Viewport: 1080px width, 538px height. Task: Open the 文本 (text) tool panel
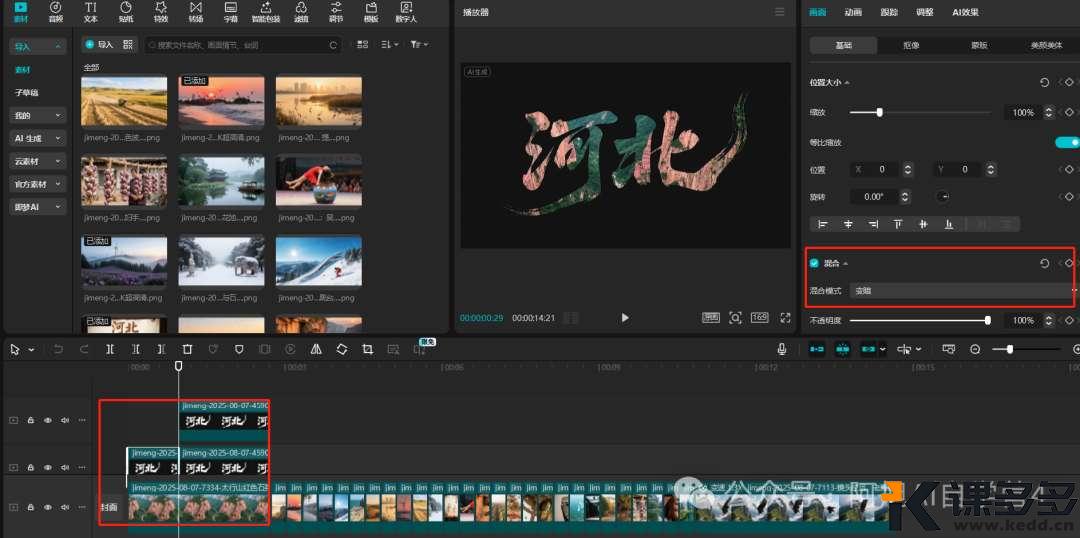90,11
